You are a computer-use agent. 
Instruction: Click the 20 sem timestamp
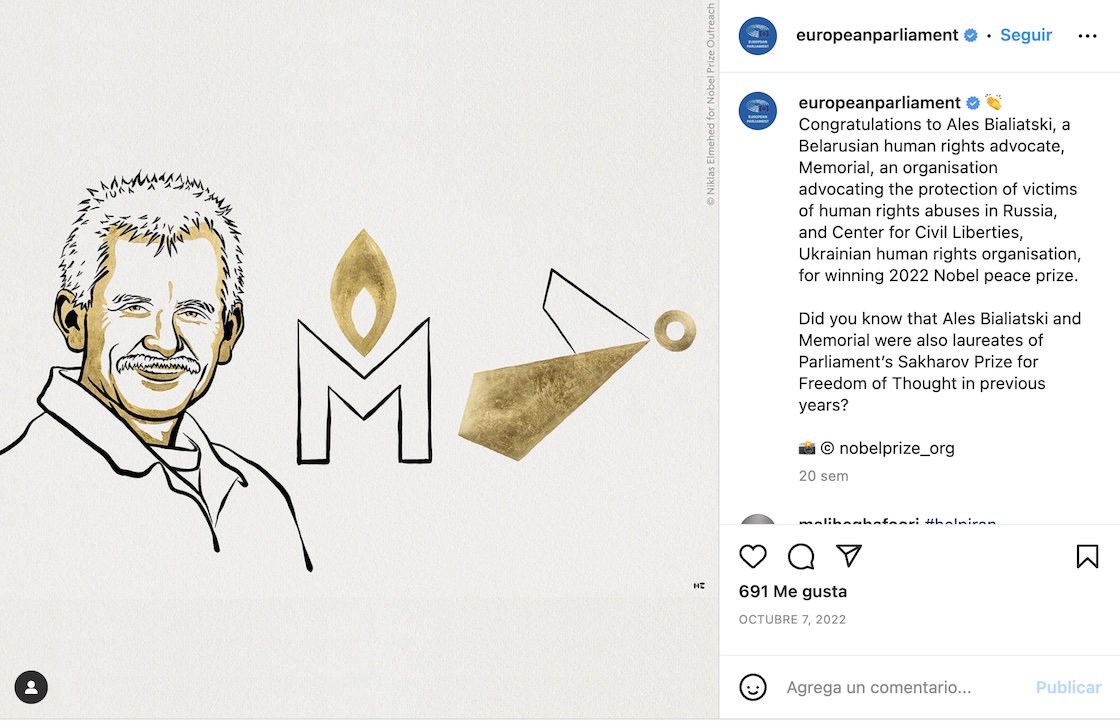(x=824, y=476)
